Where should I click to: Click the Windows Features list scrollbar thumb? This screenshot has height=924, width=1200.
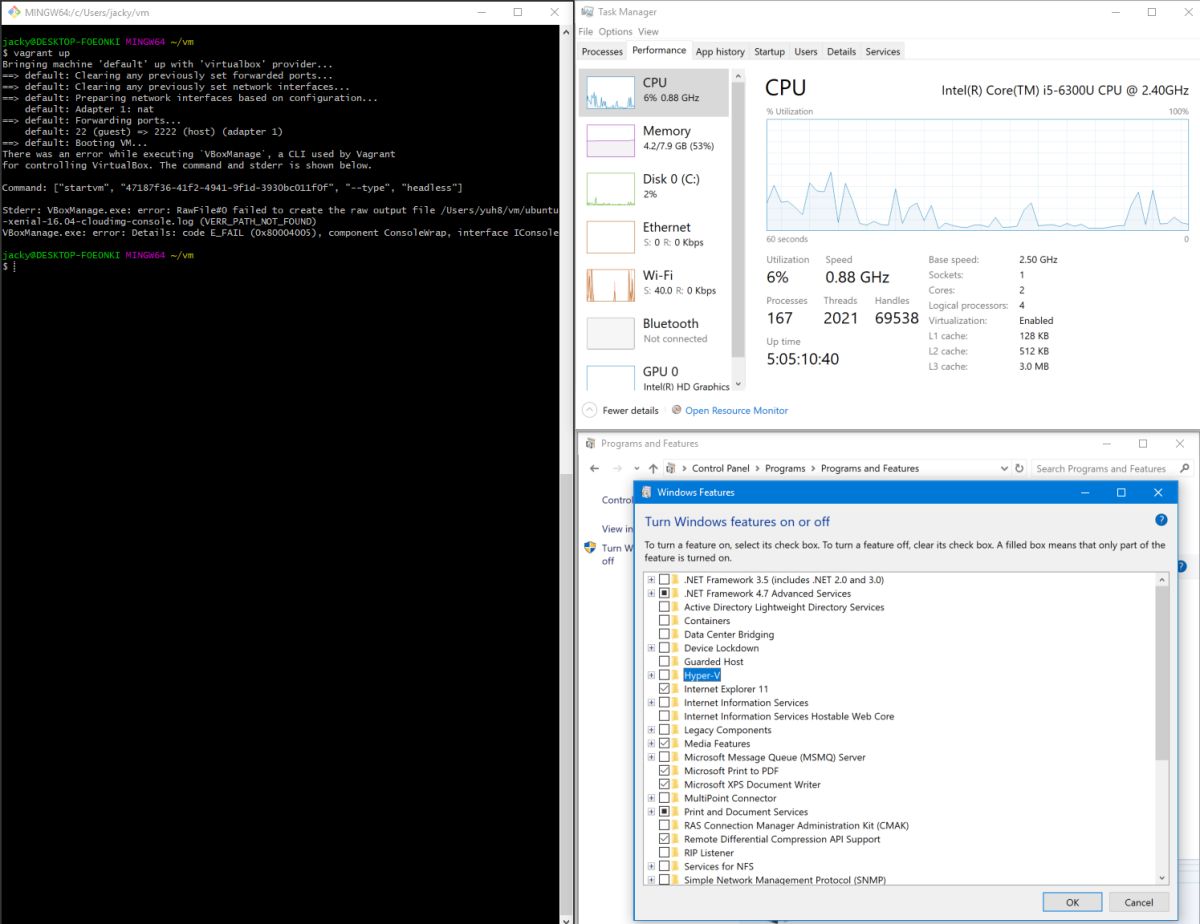(x=1161, y=672)
